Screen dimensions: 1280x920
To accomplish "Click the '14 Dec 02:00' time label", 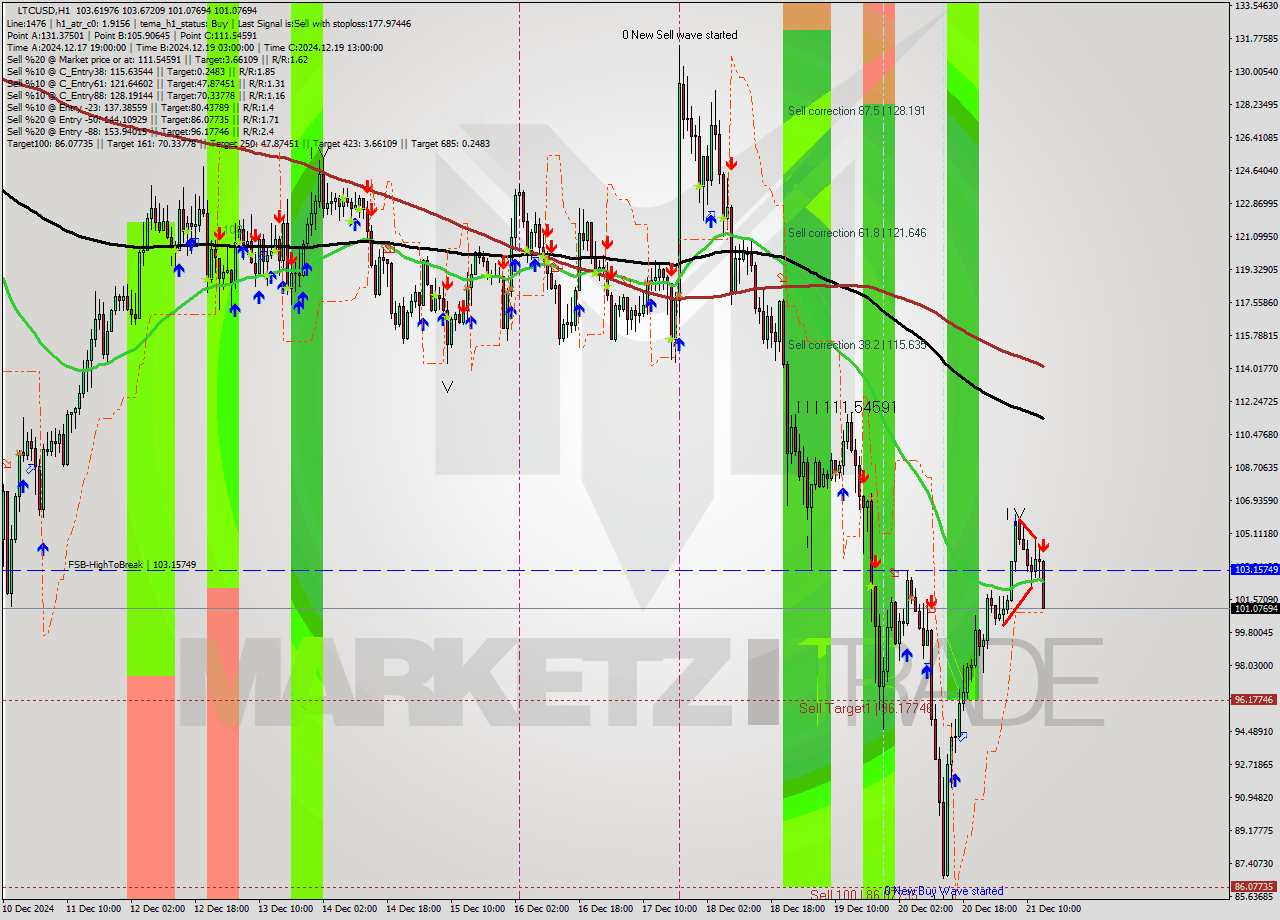I will click(350, 909).
